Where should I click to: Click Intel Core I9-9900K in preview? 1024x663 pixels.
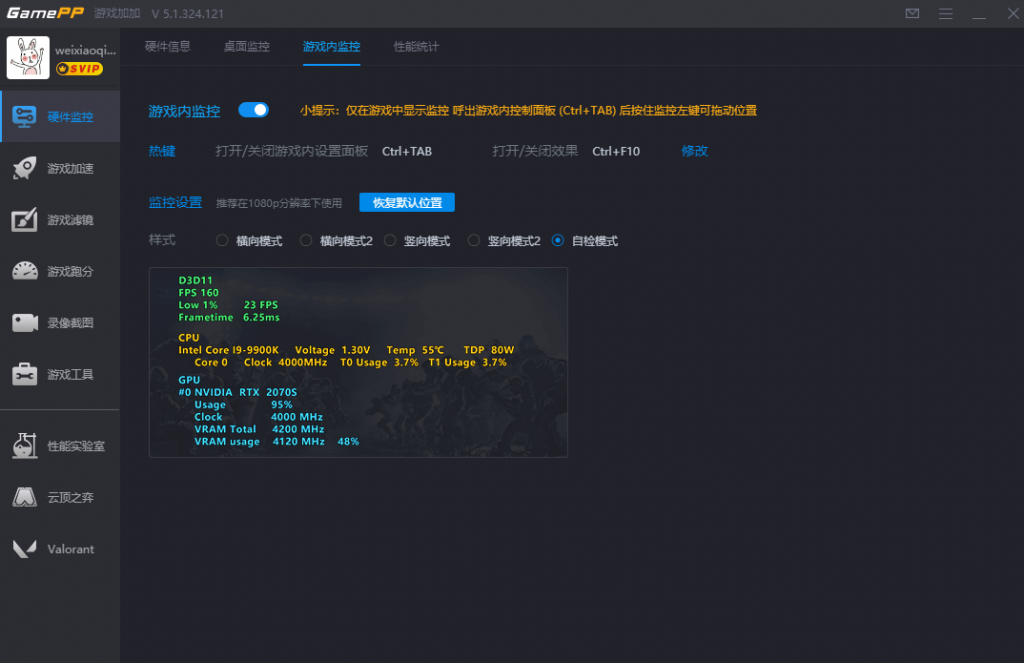point(229,350)
